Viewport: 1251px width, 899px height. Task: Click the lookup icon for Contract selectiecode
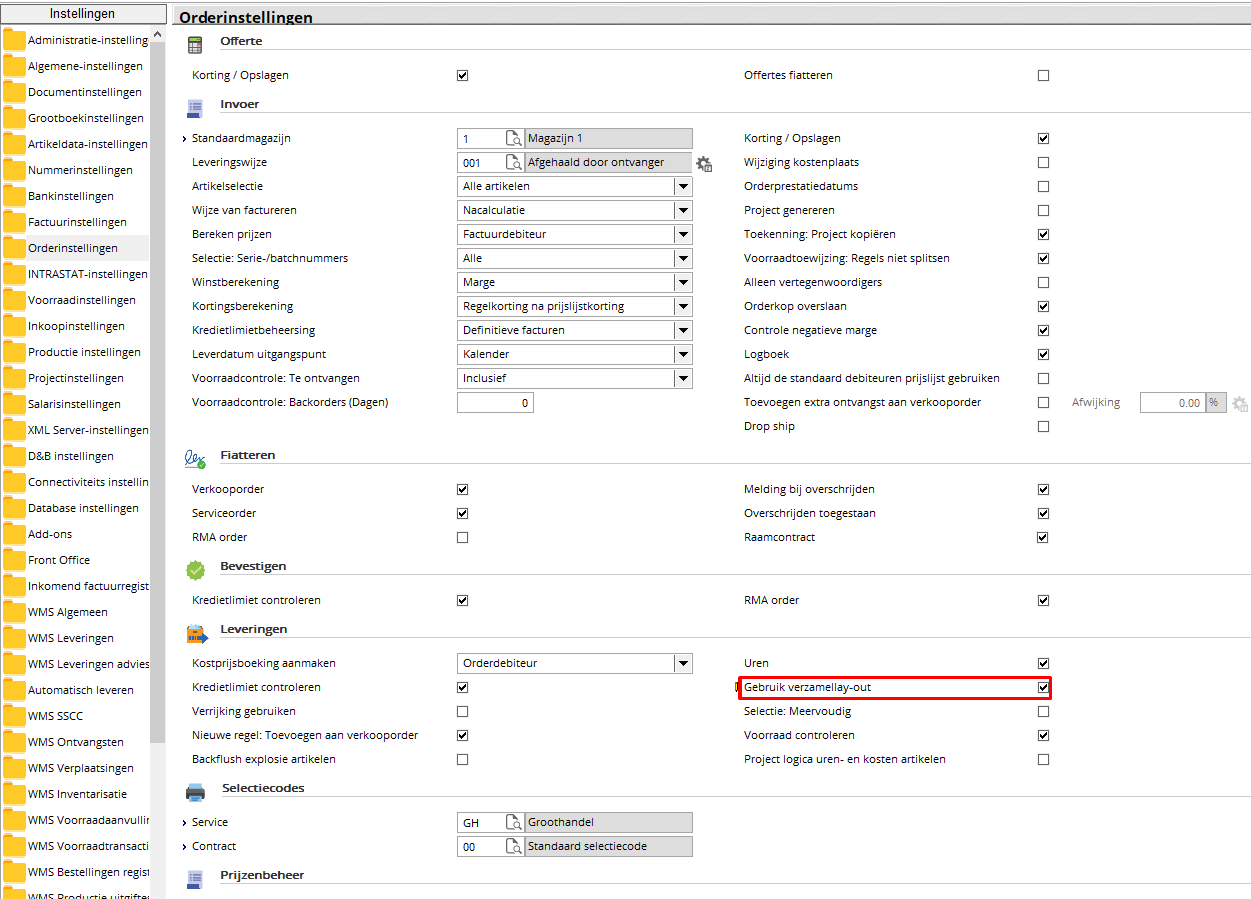coord(513,847)
